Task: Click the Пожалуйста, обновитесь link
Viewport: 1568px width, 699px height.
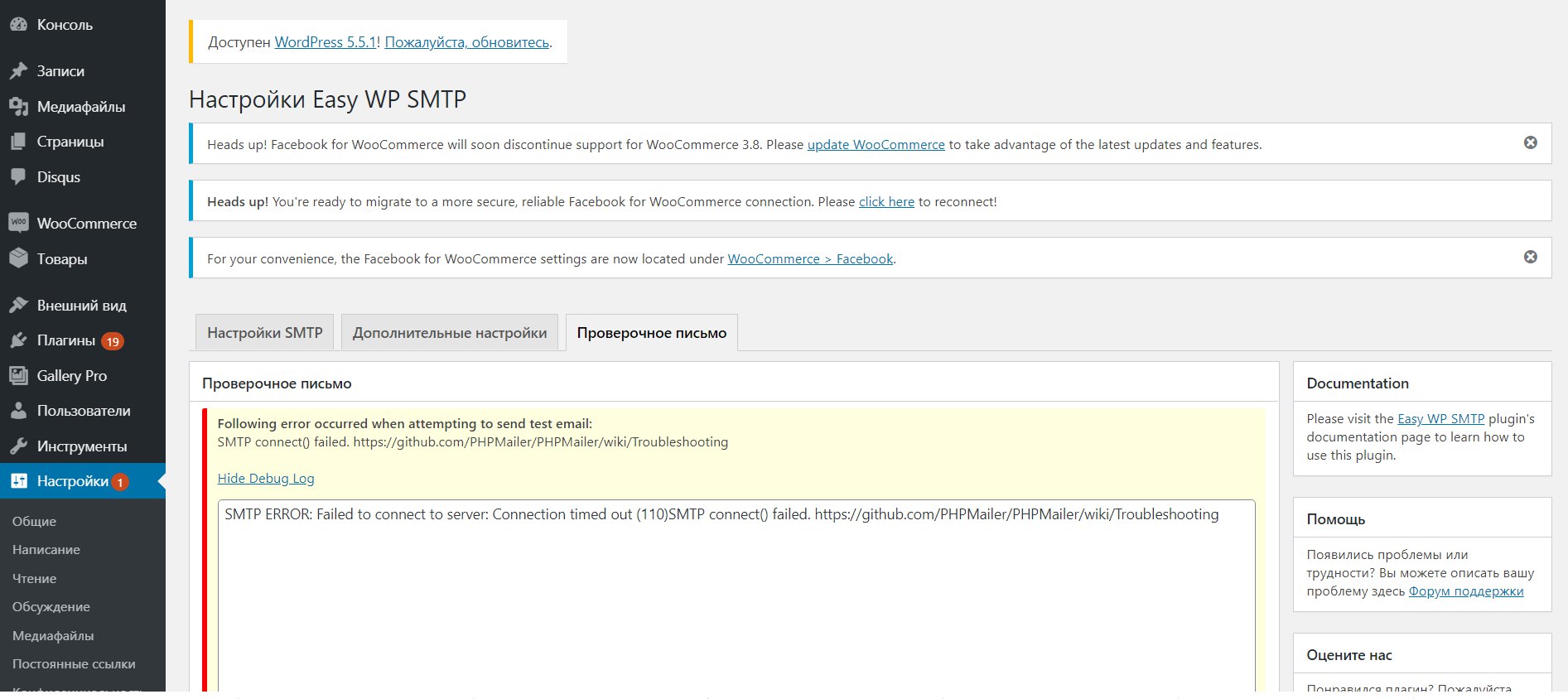Action: pyautogui.click(x=467, y=42)
